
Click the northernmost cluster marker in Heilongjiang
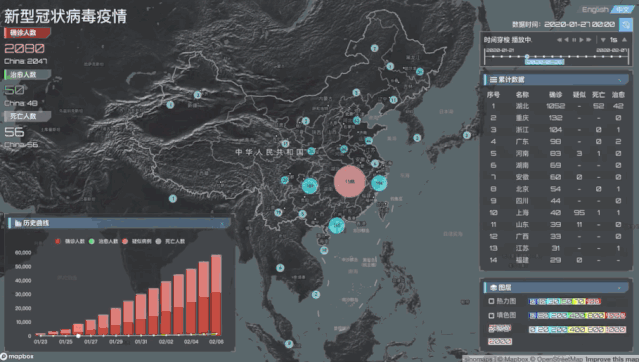375,48
